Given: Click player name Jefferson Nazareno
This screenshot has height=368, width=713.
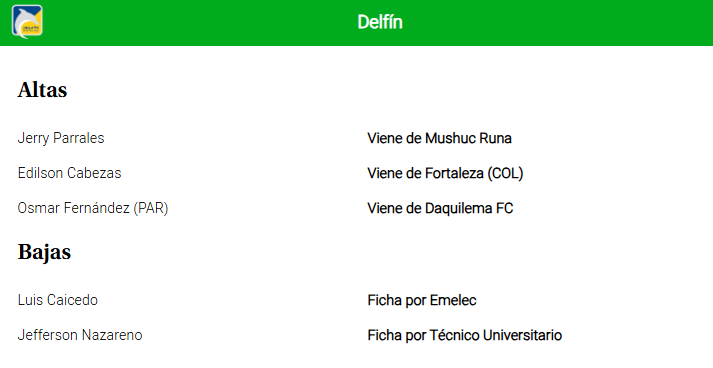Looking at the screenshot, I should click(x=80, y=335).
